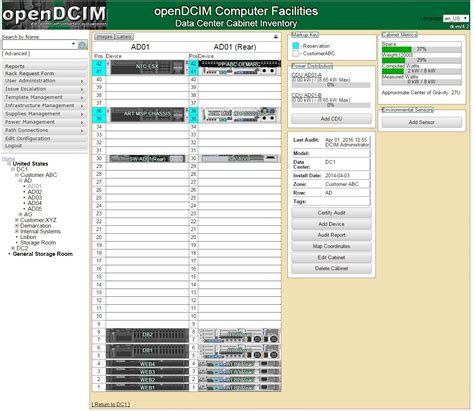Click the Edit Cabinet button
This screenshot has height=411, width=474.
point(331,257)
